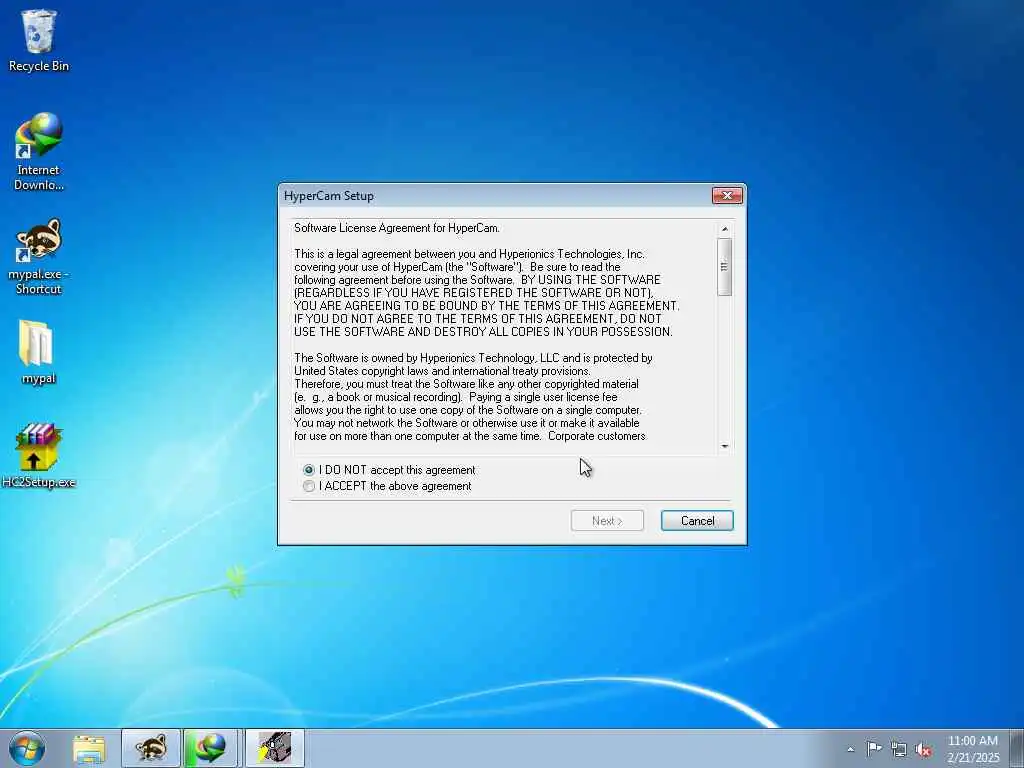Viewport: 1024px width, 768px height.
Task: Close the HyperCam Setup dialog
Action: coord(727,196)
